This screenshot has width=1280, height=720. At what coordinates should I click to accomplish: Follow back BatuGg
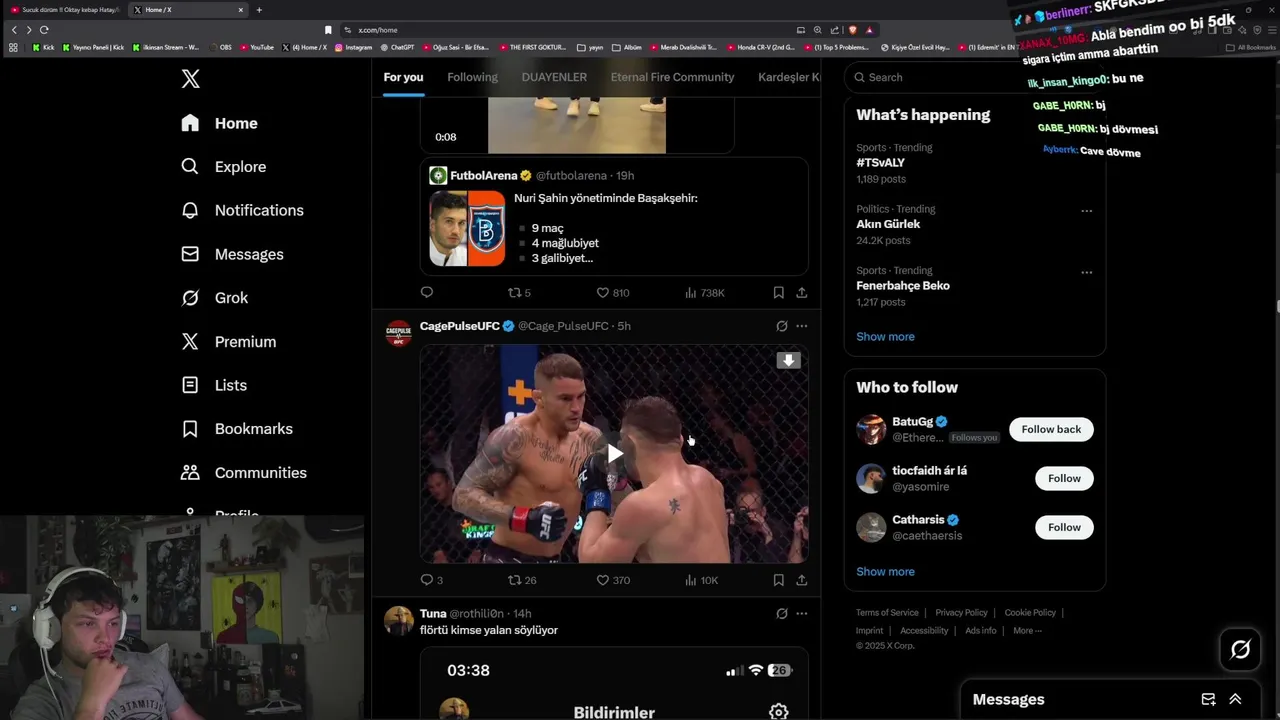(x=1051, y=429)
